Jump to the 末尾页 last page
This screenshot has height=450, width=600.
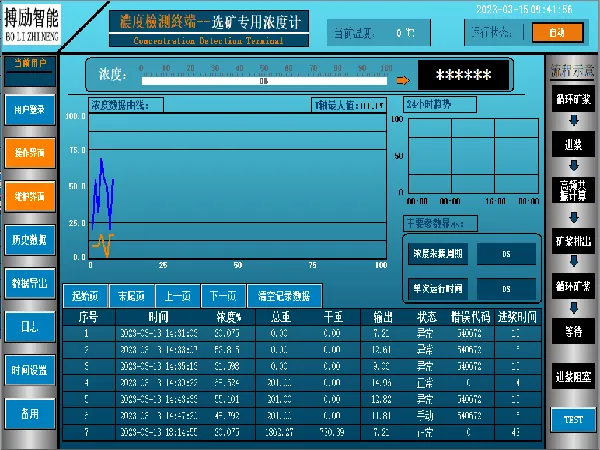point(130,296)
